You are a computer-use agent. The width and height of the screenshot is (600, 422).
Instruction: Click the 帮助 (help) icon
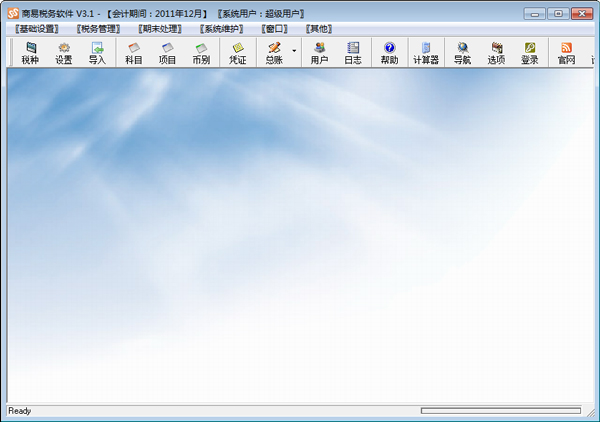pos(389,53)
